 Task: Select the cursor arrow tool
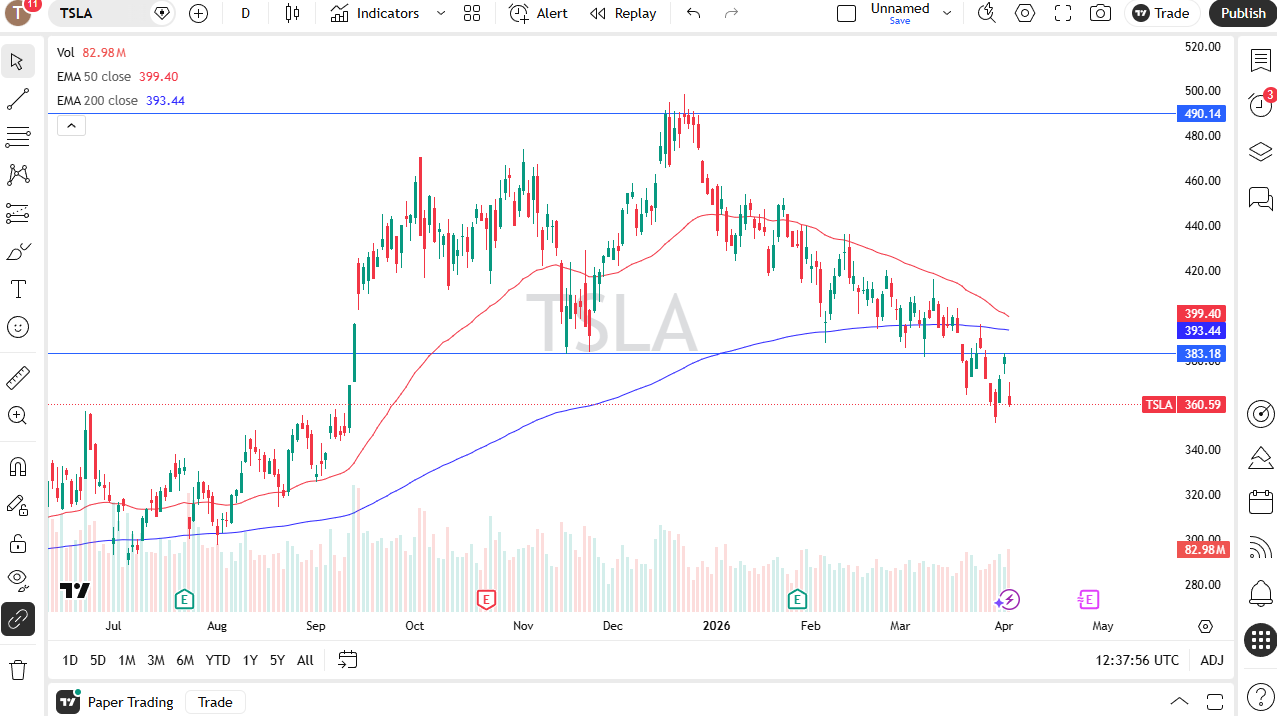click(17, 61)
